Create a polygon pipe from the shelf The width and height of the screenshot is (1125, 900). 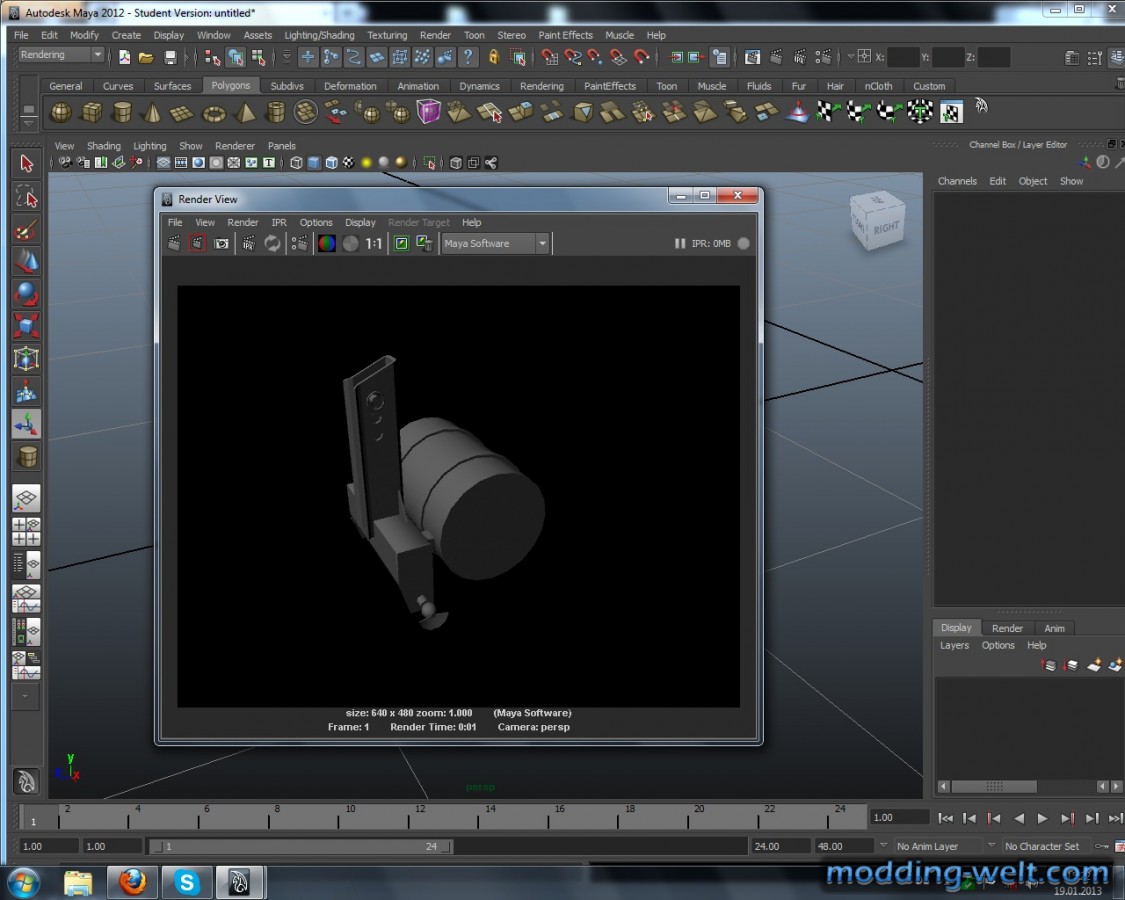(276, 113)
